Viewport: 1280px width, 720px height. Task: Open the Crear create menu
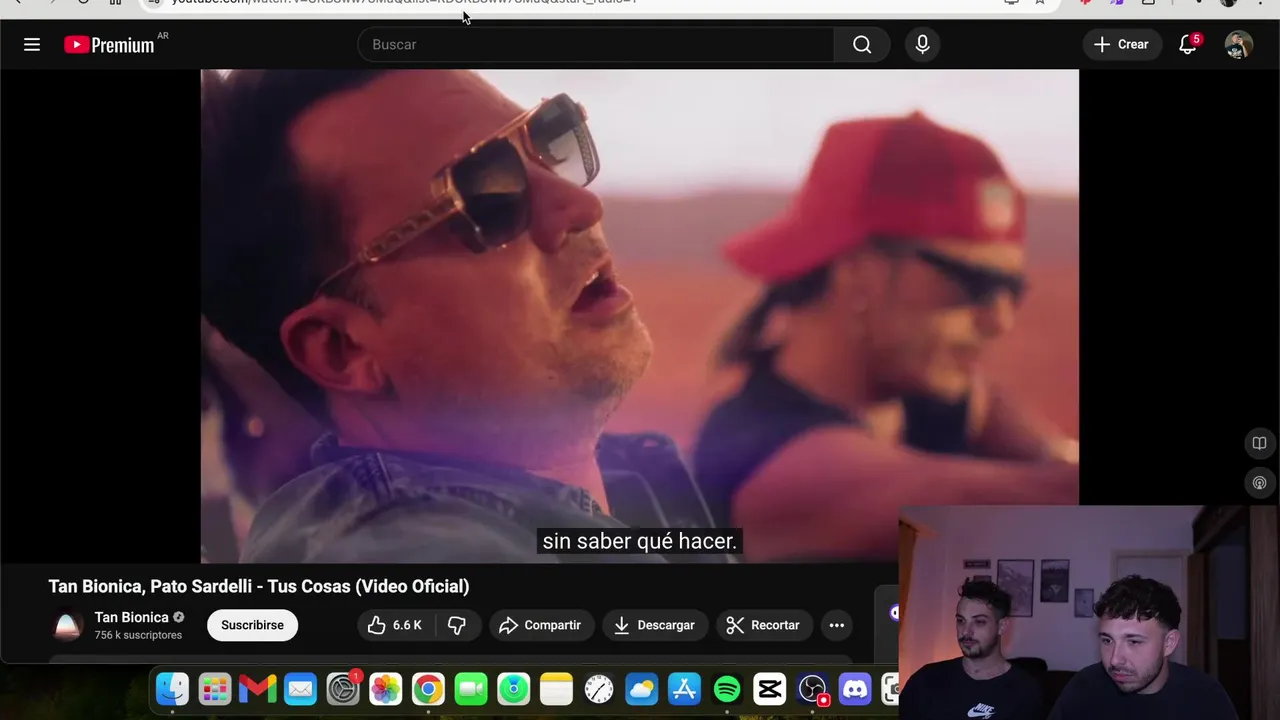(x=1121, y=44)
